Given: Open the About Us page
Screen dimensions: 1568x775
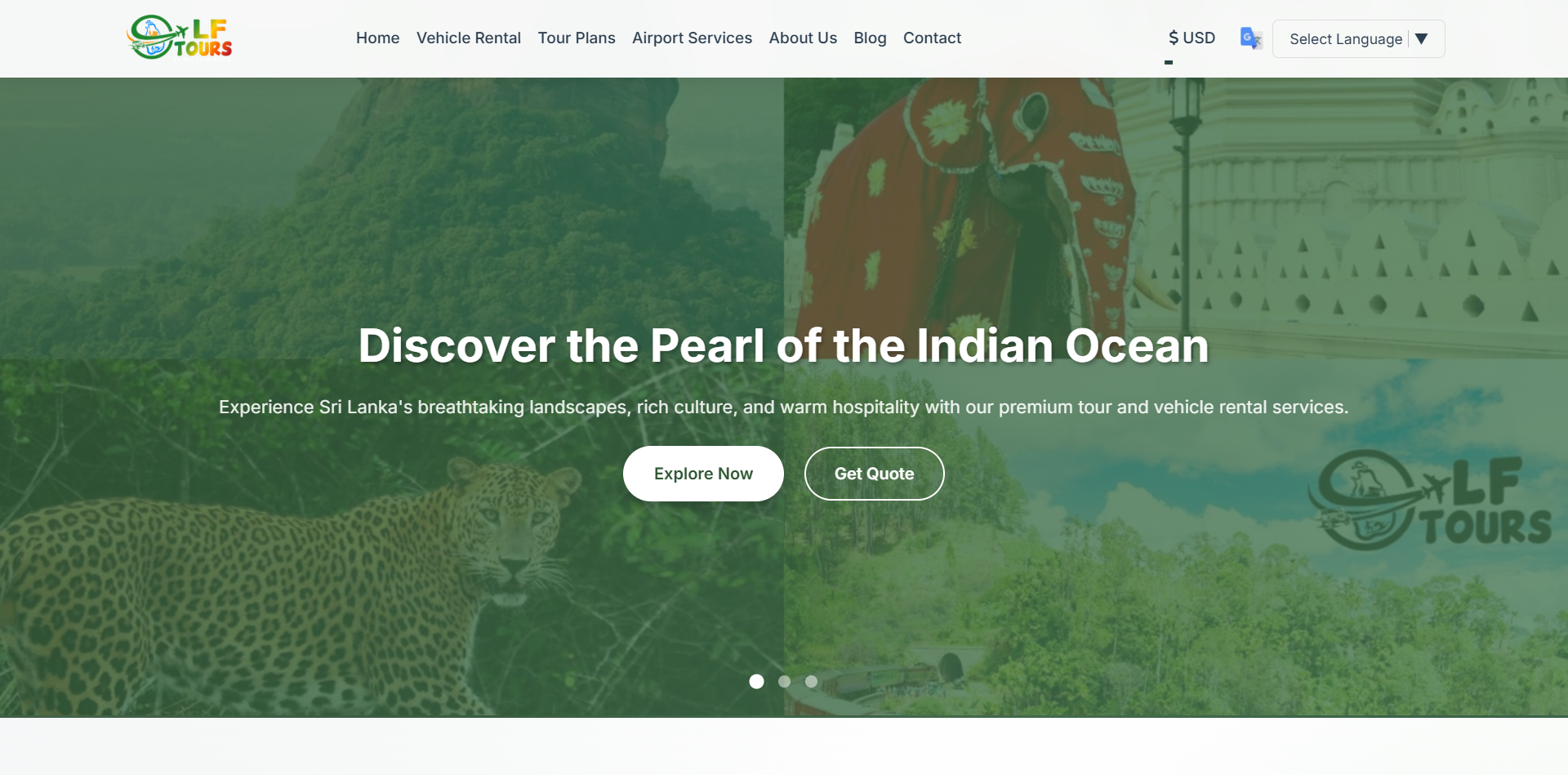Looking at the screenshot, I should [x=803, y=38].
